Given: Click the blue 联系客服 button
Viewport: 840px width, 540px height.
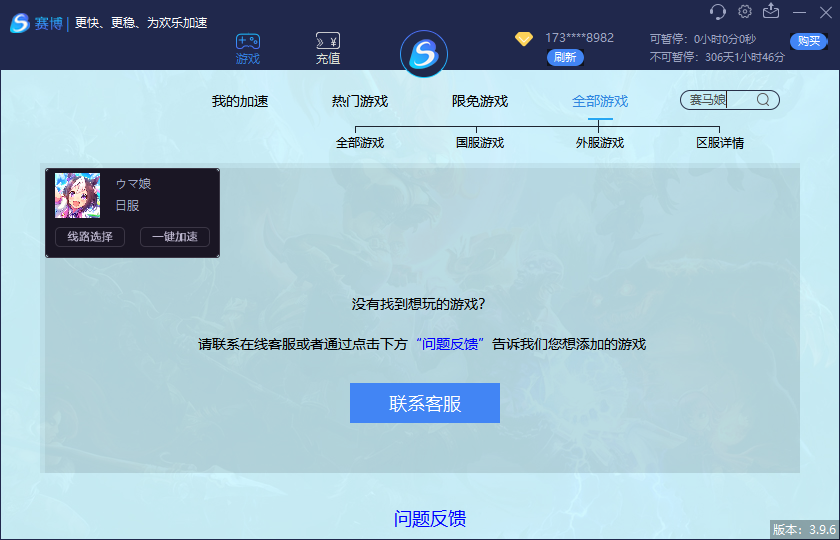Looking at the screenshot, I should click(x=425, y=403).
